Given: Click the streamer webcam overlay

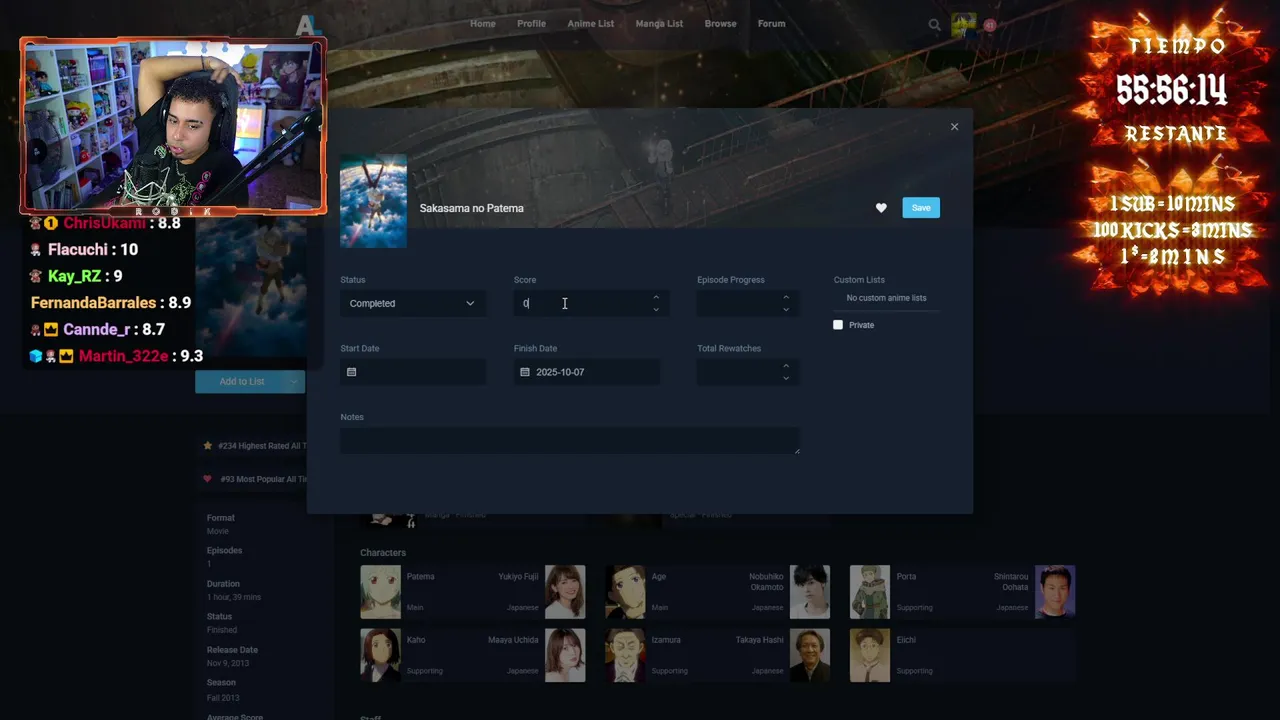Looking at the screenshot, I should (173, 126).
